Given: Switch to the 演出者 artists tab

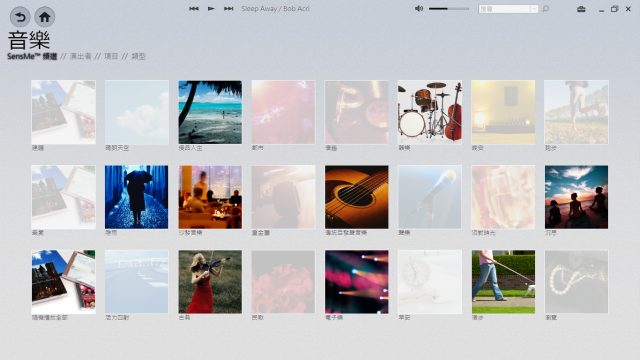Looking at the screenshot, I should point(80,56).
